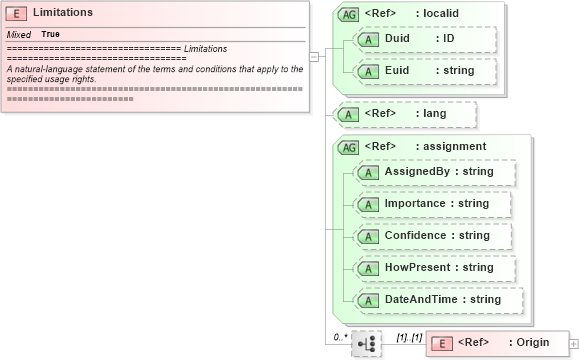The height and width of the screenshot is (360, 579).
Task: Select the Limitations element title
Action: [63, 12]
